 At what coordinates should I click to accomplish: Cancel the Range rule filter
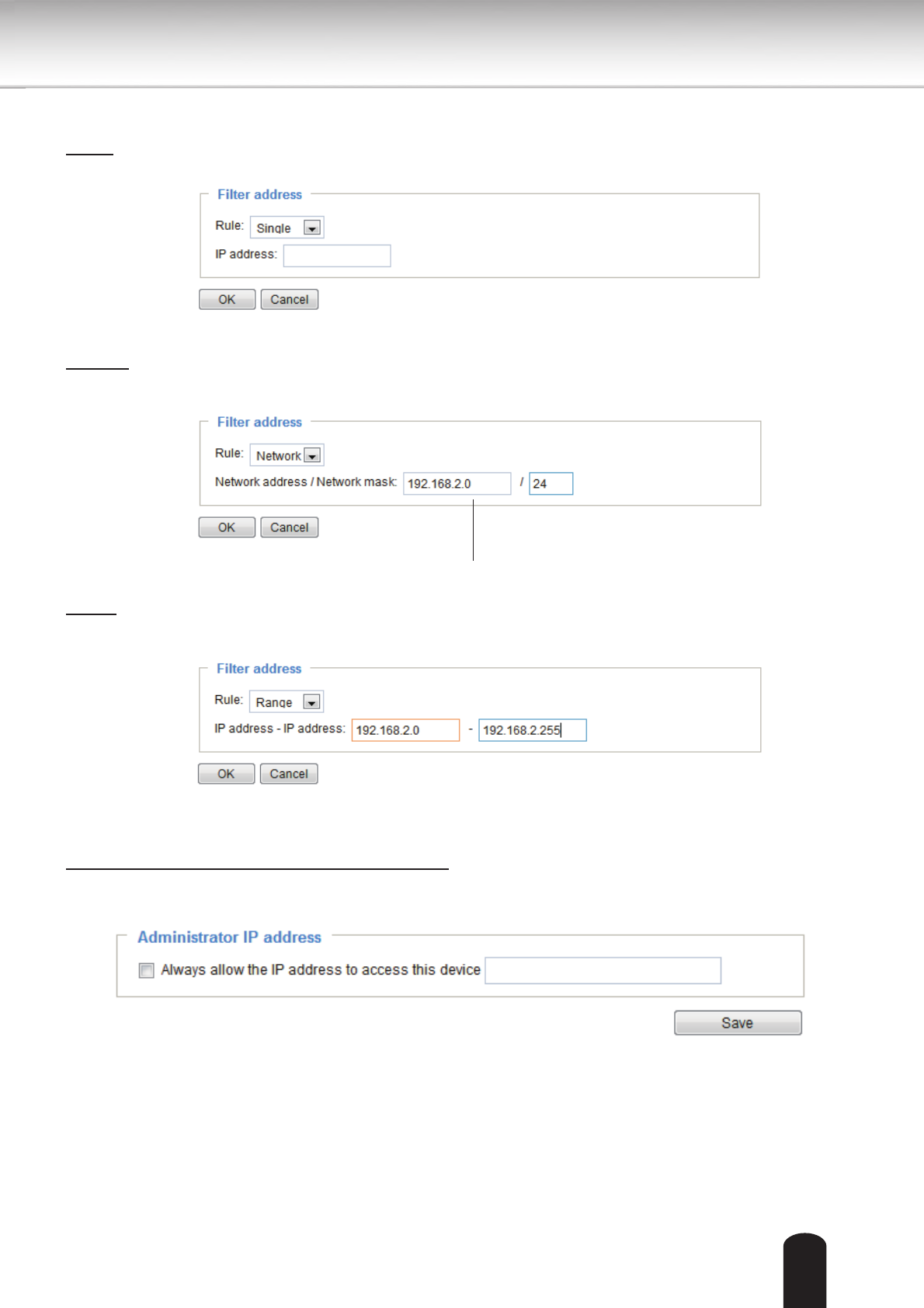pos(289,774)
